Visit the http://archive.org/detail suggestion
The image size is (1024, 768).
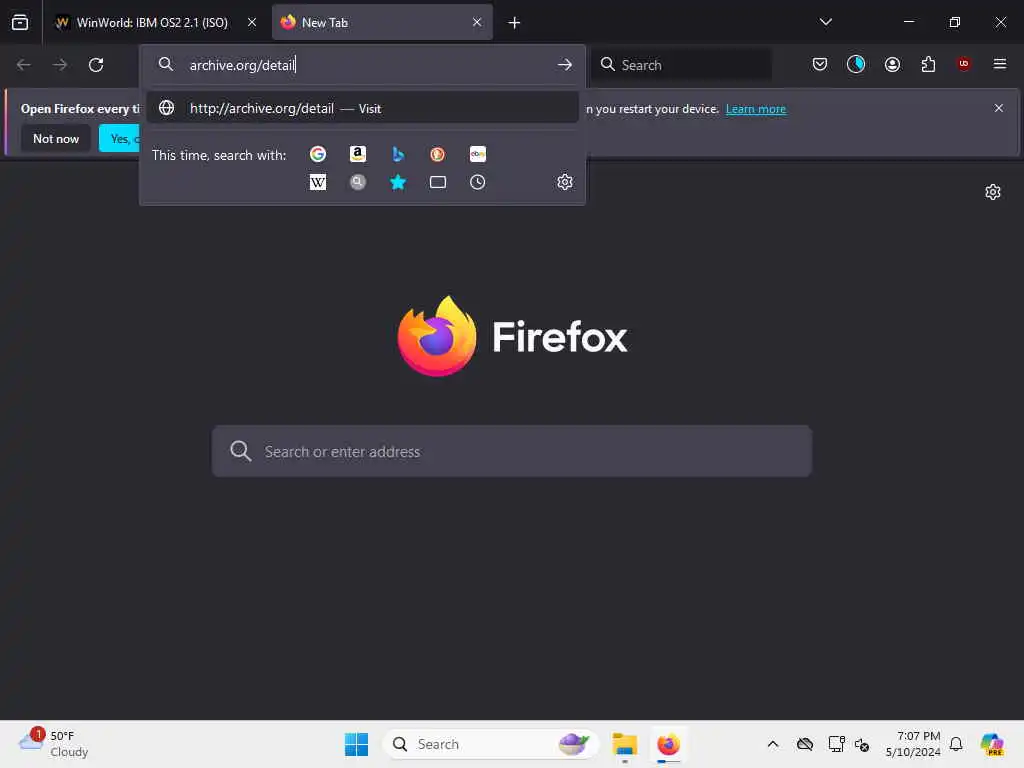click(x=362, y=108)
